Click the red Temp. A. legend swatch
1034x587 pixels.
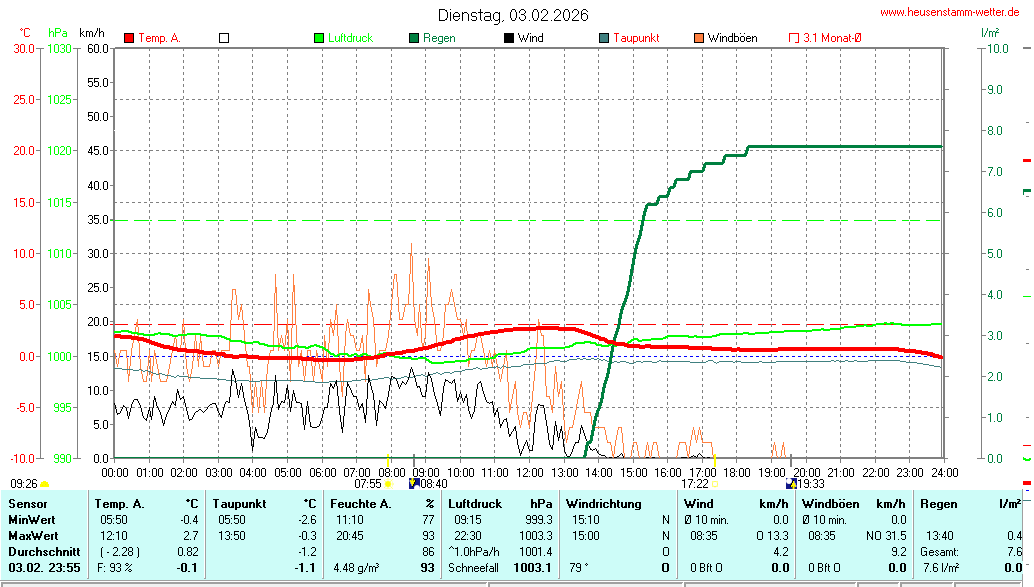coord(129,38)
